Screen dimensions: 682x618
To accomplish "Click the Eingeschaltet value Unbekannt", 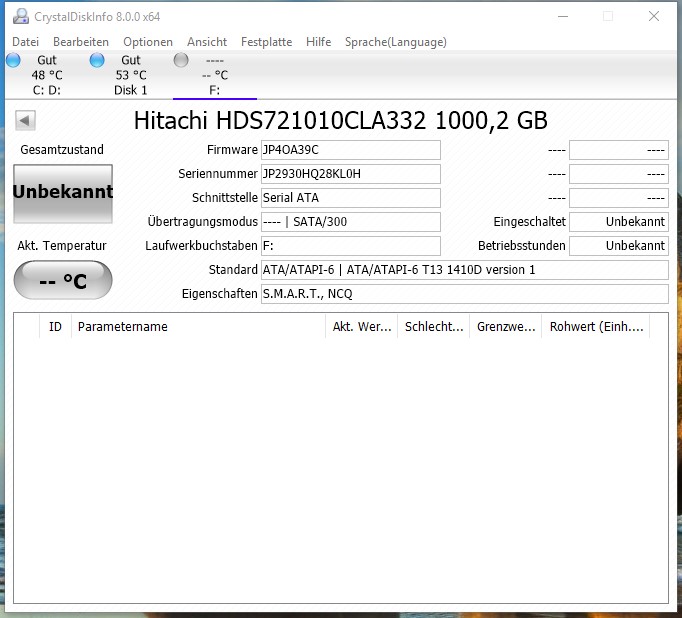I will click(x=619, y=222).
